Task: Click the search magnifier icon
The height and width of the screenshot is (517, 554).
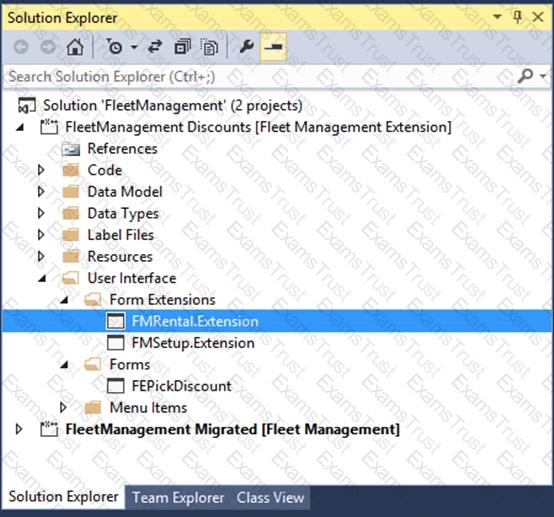Action: coord(525,76)
